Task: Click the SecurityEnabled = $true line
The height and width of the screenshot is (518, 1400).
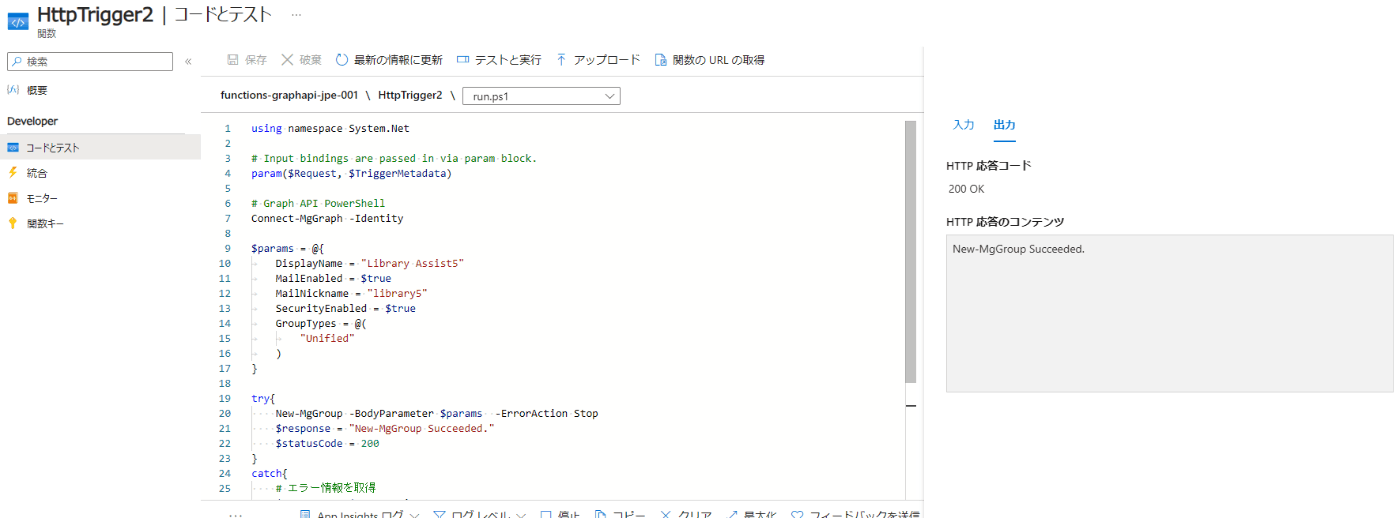Action: pos(345,308)
